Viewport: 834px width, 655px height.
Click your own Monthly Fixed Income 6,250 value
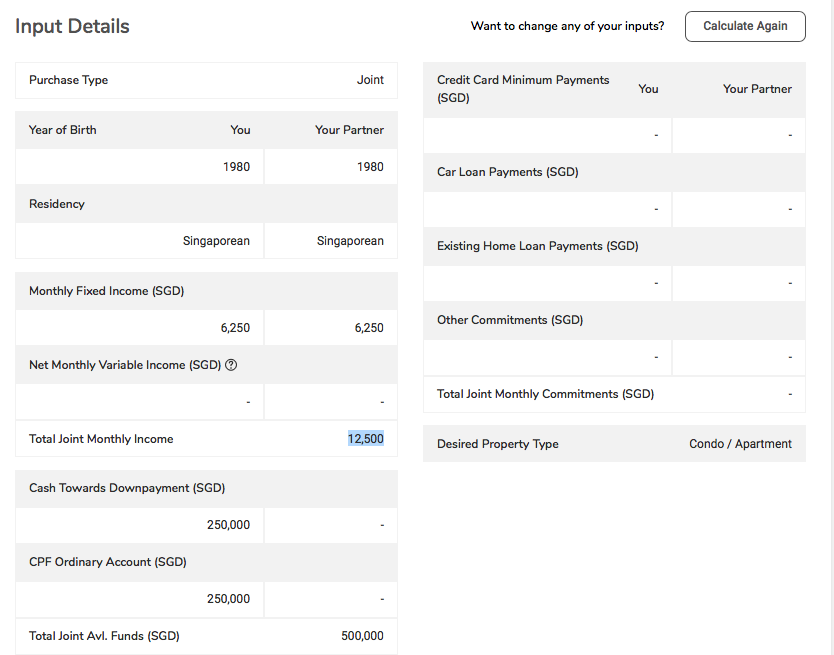click(x=235, y=328)
